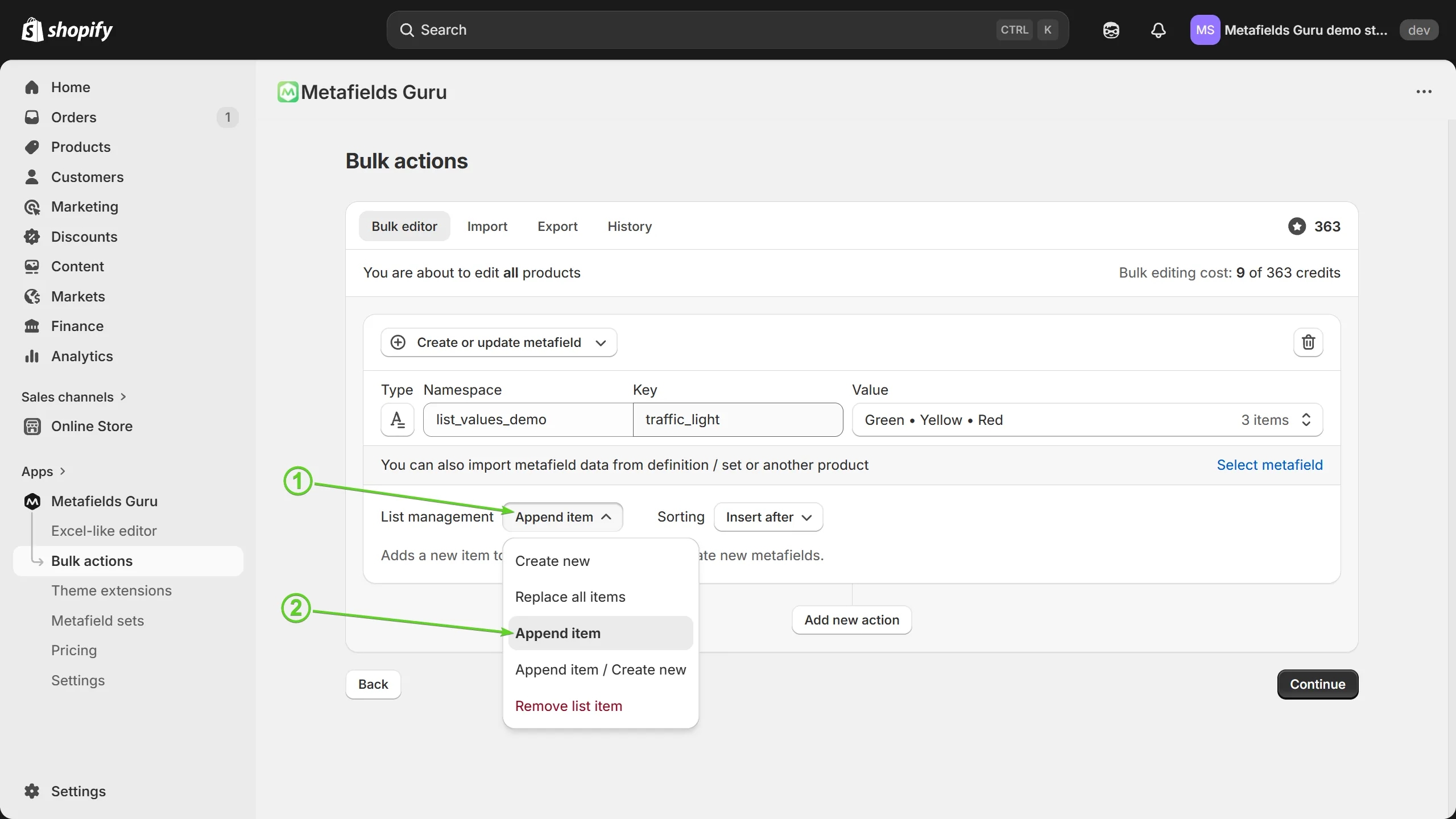
Task: Delete the action with trash icon
Action: click(1308, 342)
